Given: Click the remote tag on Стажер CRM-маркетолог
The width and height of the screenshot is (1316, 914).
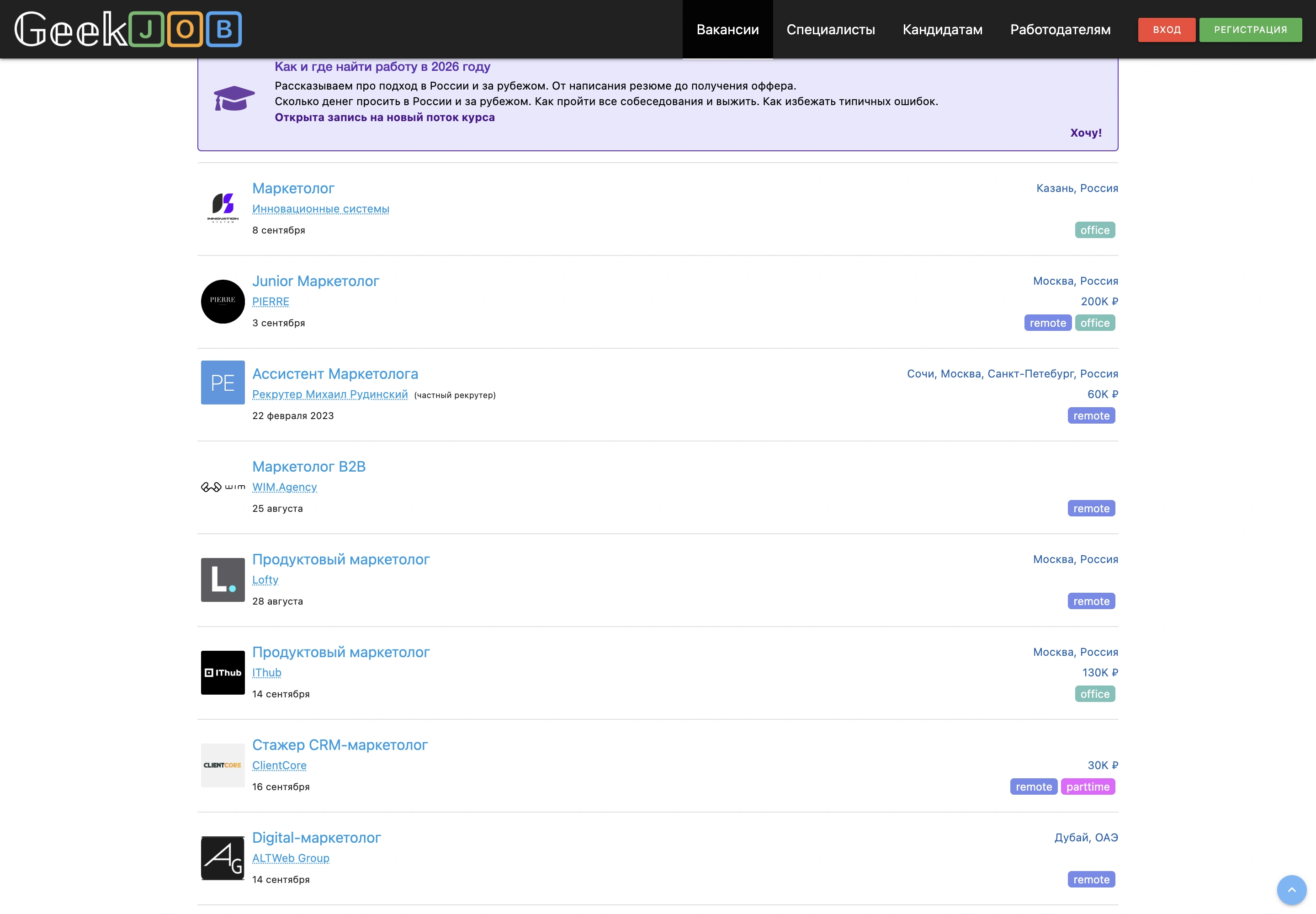Looking at the screenshot, I should click(x=1034, y=787).
